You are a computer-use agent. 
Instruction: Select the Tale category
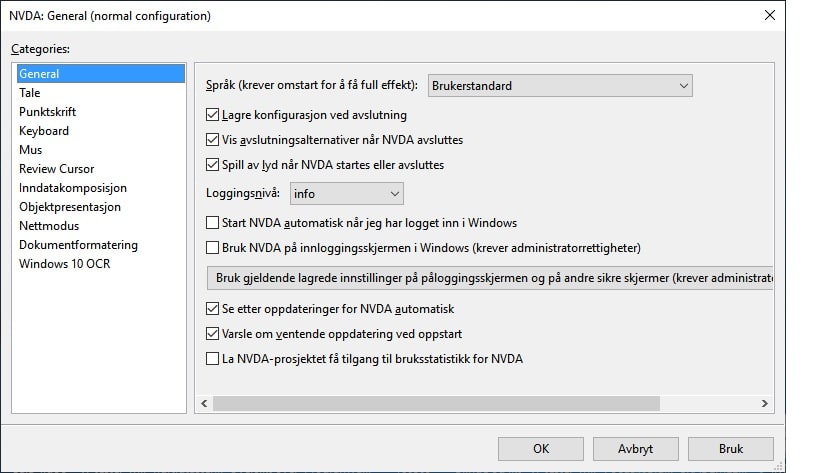coord(30,93)
